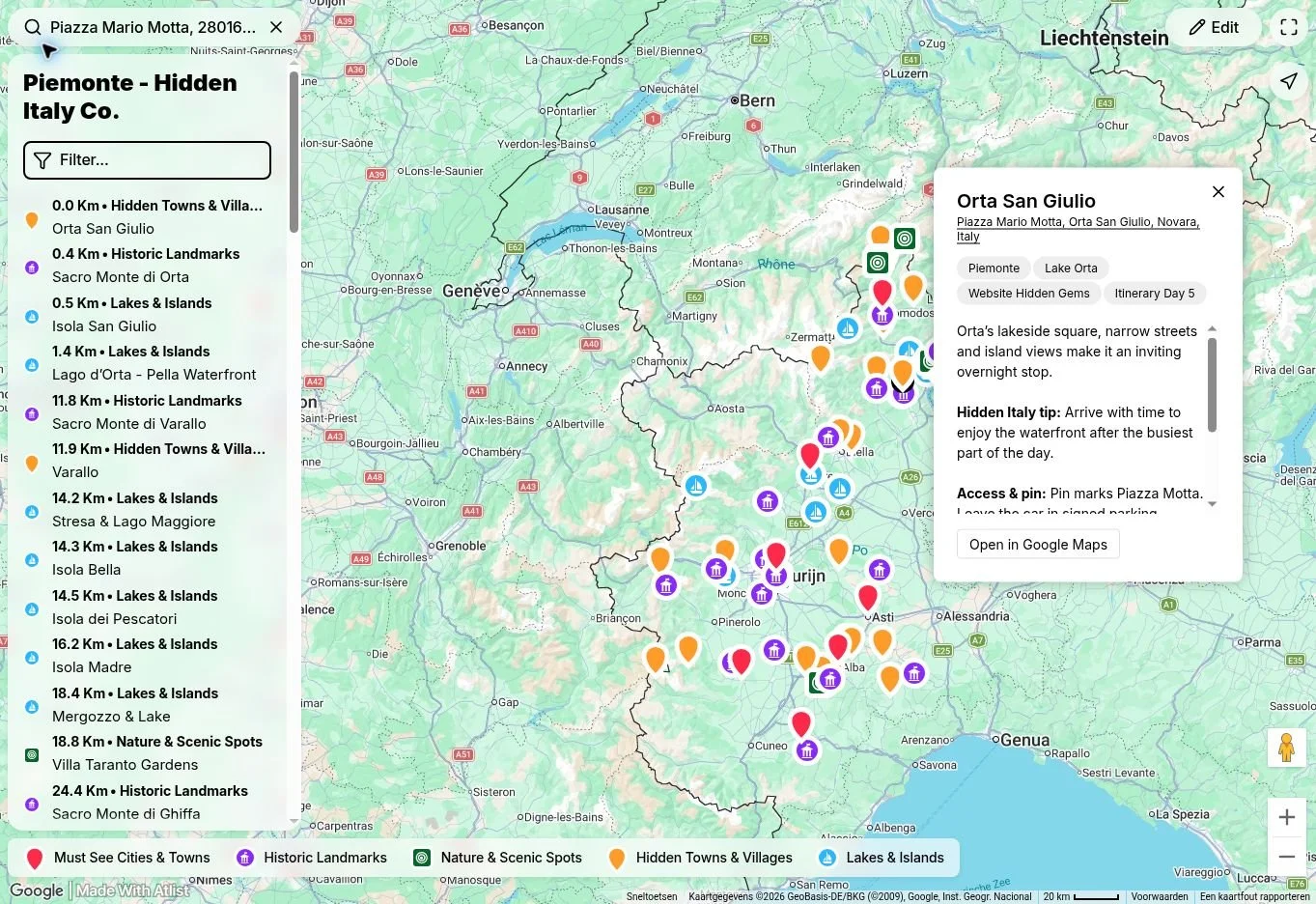Click the blue sailboat pin near Zermatt

pos(847,328)
